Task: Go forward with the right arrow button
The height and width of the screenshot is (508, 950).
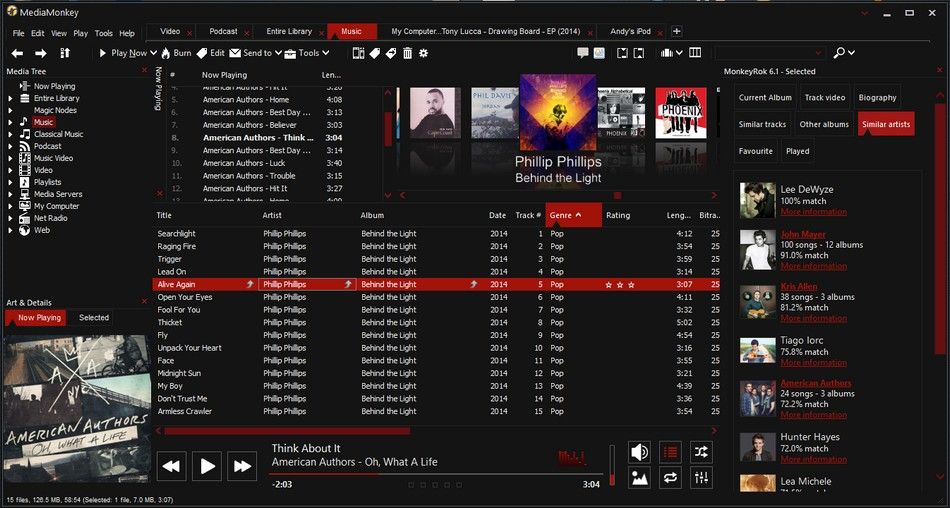Action: point(41,53)
